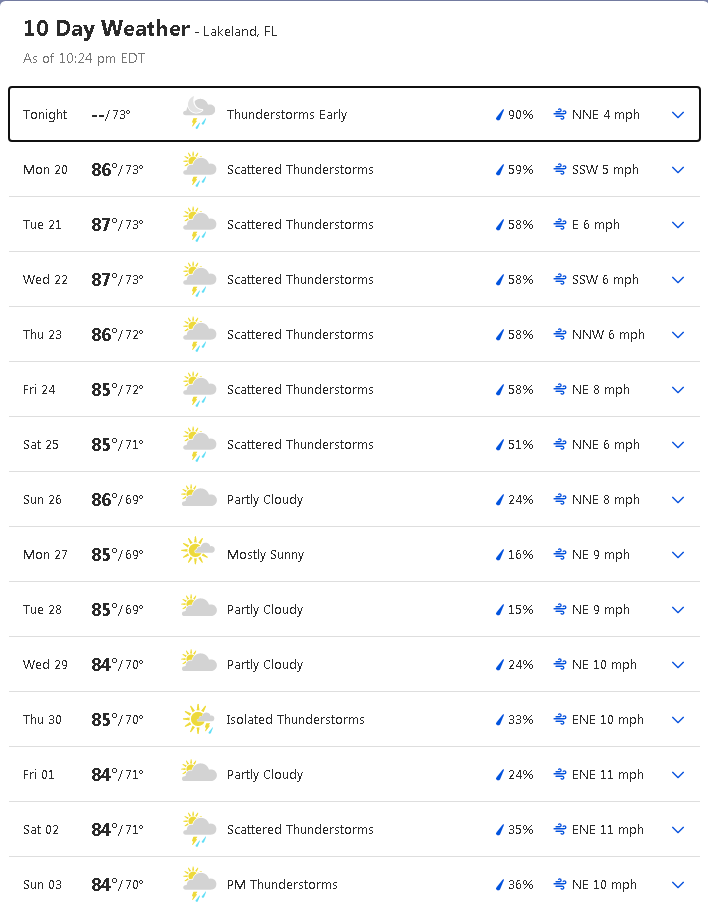Expand Mon 20 forecast with chevron
Image resolution: width=708 pixels, height=904 pixels.
[x=678, y=170]
